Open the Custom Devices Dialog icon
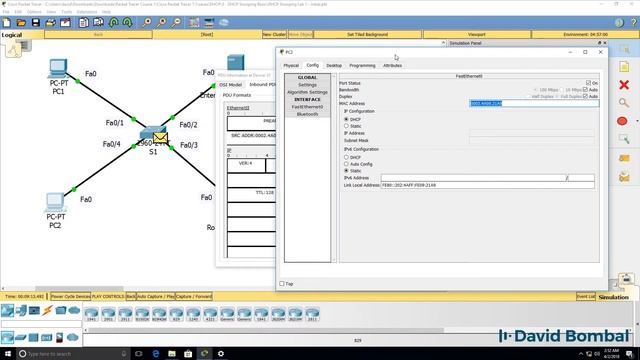 click(209, 22)
